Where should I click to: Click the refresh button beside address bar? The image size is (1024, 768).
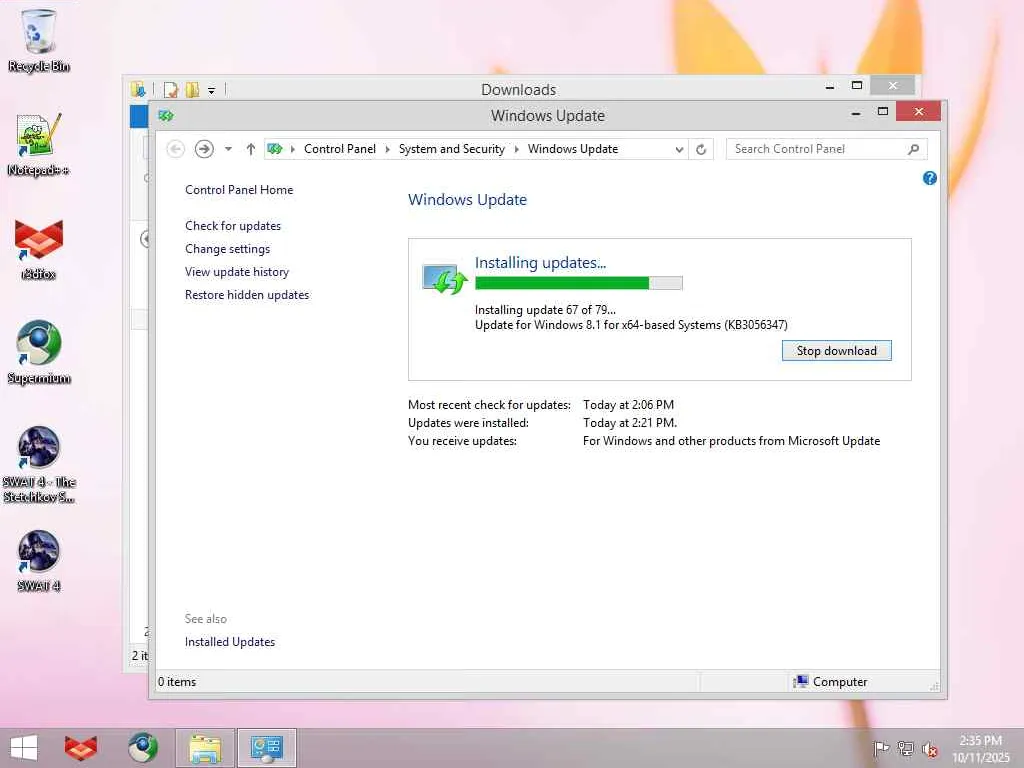(x=701, y=150)
